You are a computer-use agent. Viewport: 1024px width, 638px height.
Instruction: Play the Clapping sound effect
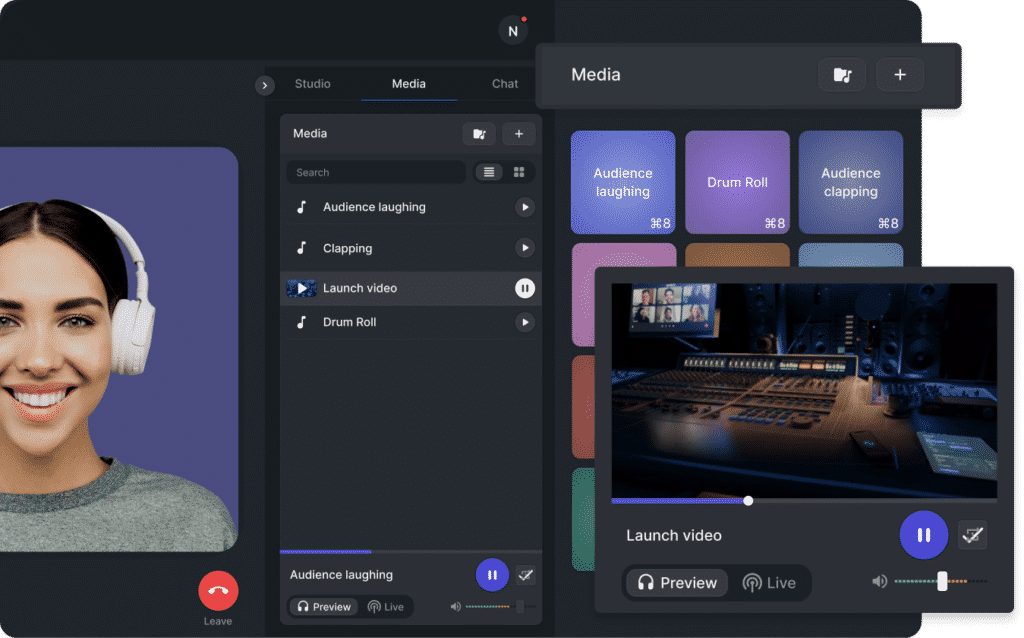tap(525, 248)
